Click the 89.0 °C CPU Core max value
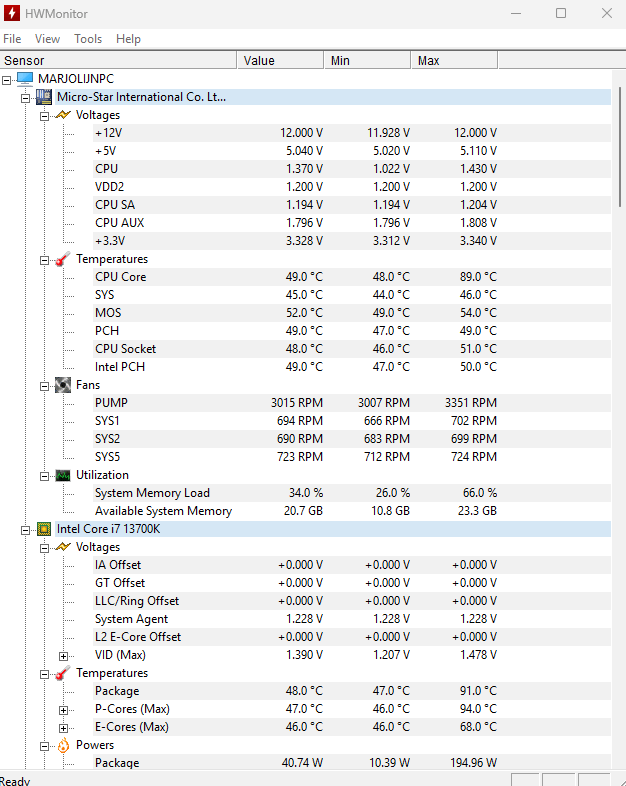Viewport: 626px width, 786px height. pos(478,277)
